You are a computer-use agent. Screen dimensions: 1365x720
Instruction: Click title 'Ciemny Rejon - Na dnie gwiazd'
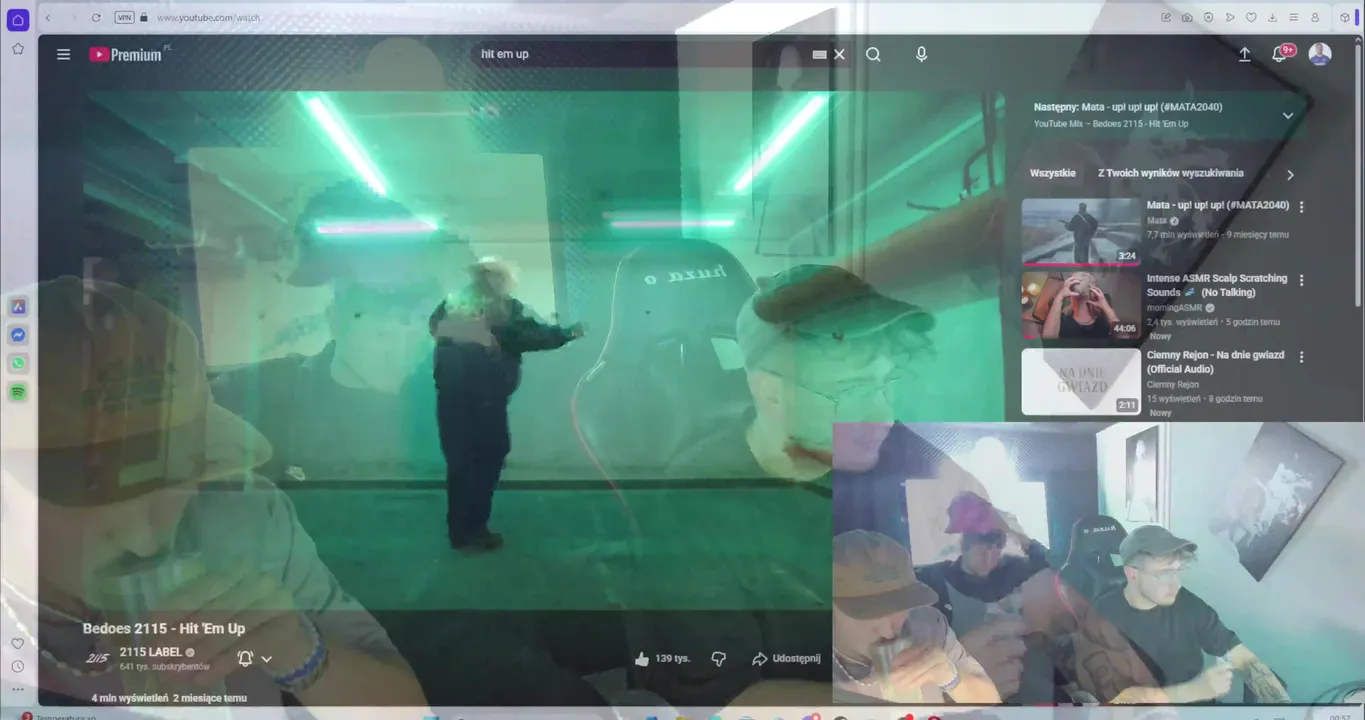(x=1216, y=362)
